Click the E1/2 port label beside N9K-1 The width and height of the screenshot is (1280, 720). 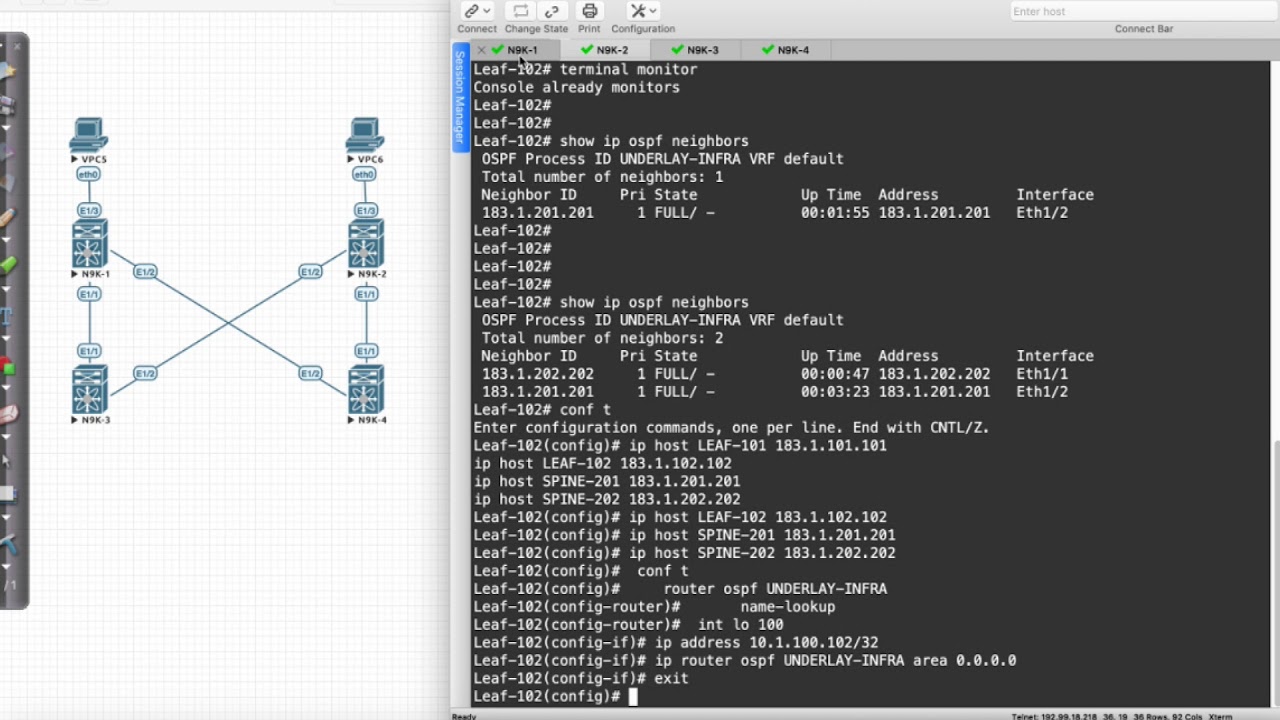pos(145,272)
